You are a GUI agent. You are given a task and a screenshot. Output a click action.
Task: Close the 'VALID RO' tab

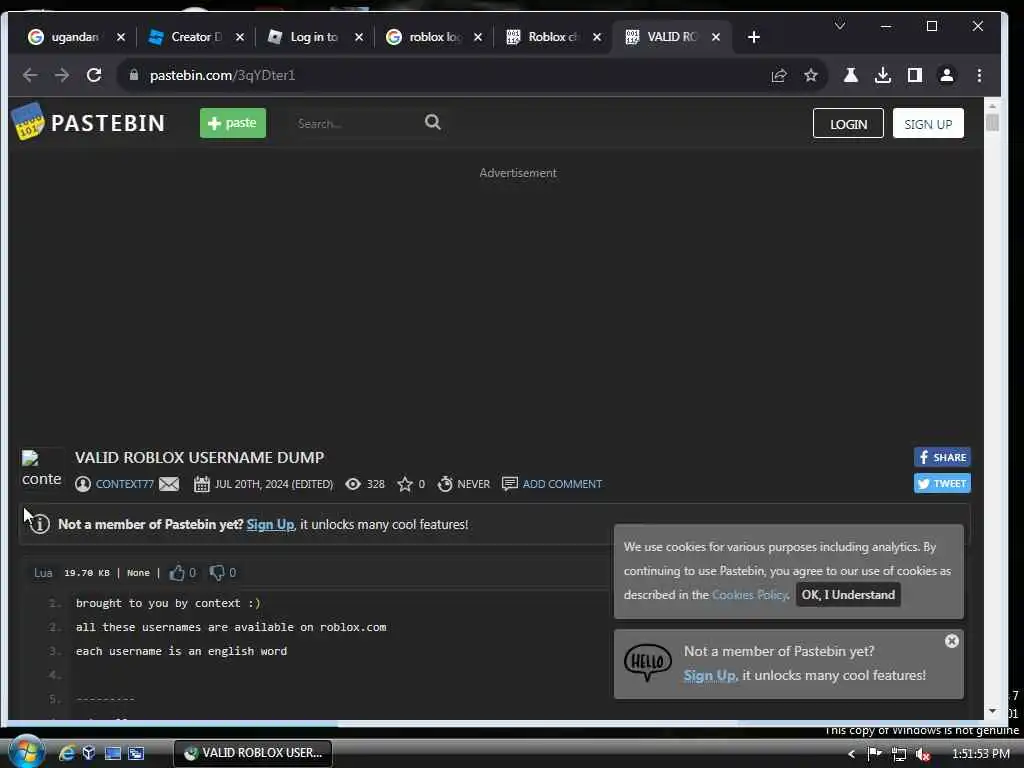tap(716, 37)
